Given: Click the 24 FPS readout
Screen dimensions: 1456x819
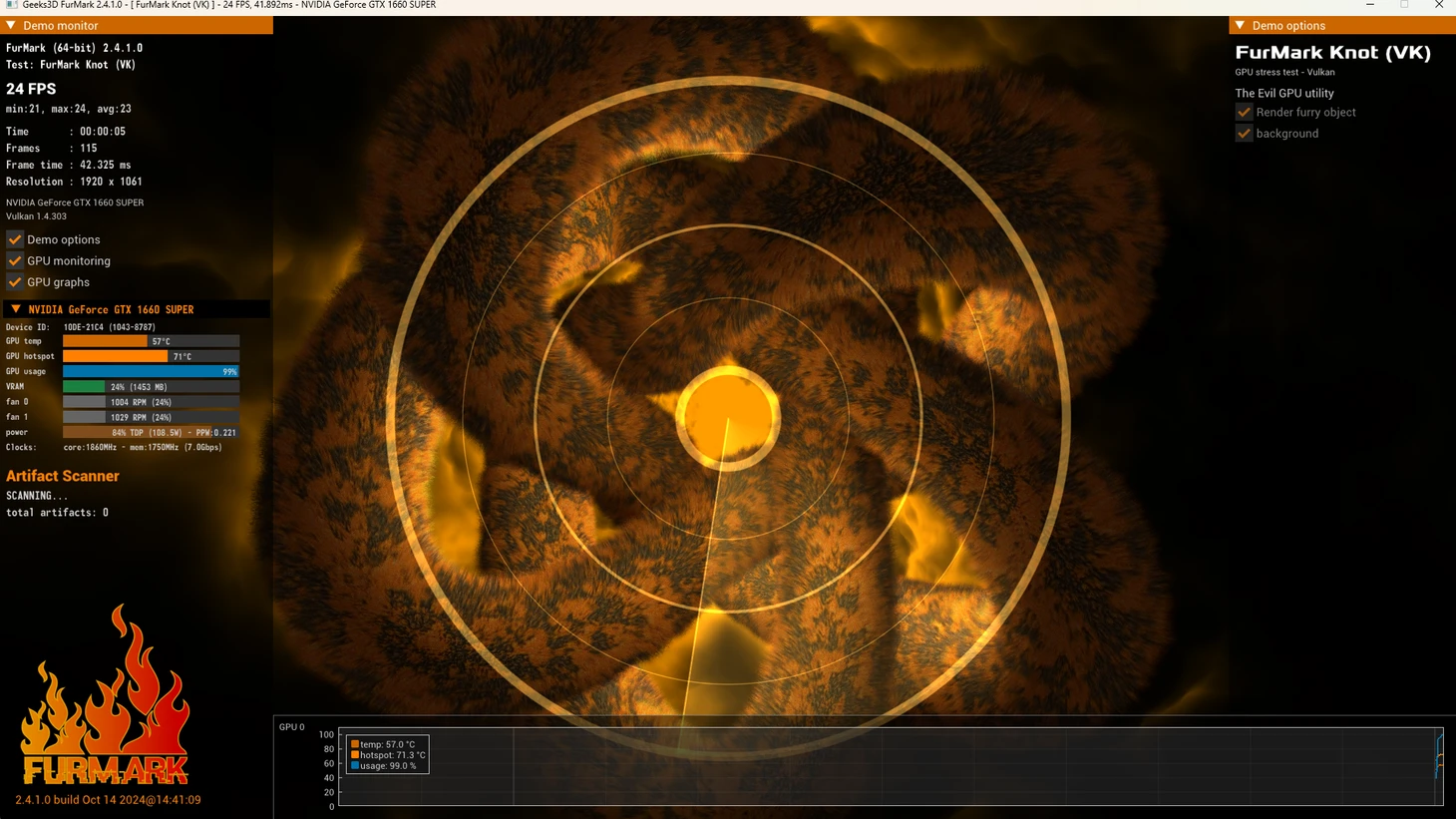Looking at the screenshot, I should point(31,89).
